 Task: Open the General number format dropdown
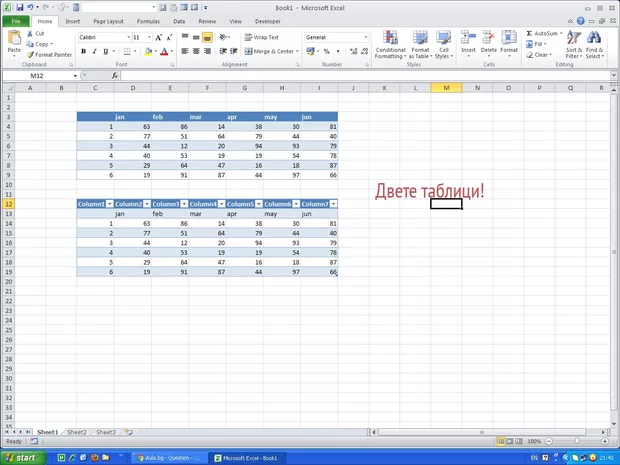click(366, 37)
